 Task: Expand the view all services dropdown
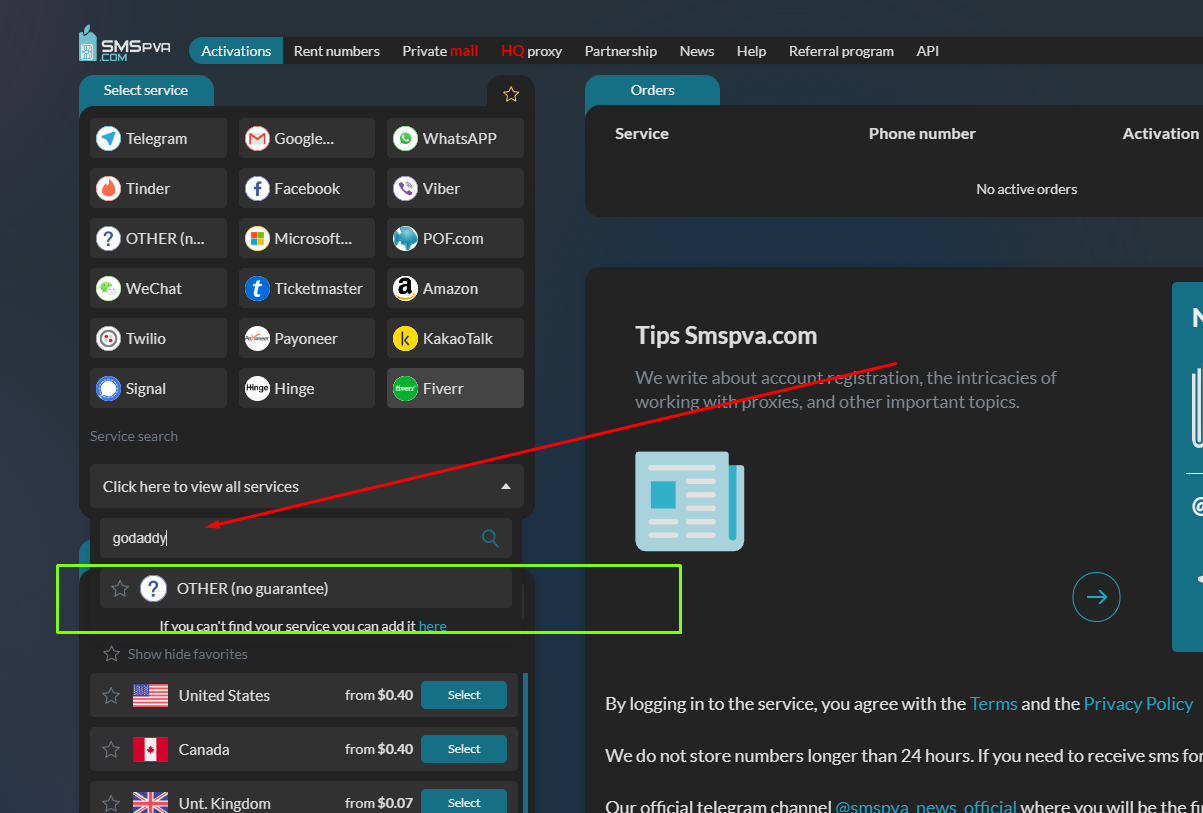pyautogui.click(x=307, y=486)
